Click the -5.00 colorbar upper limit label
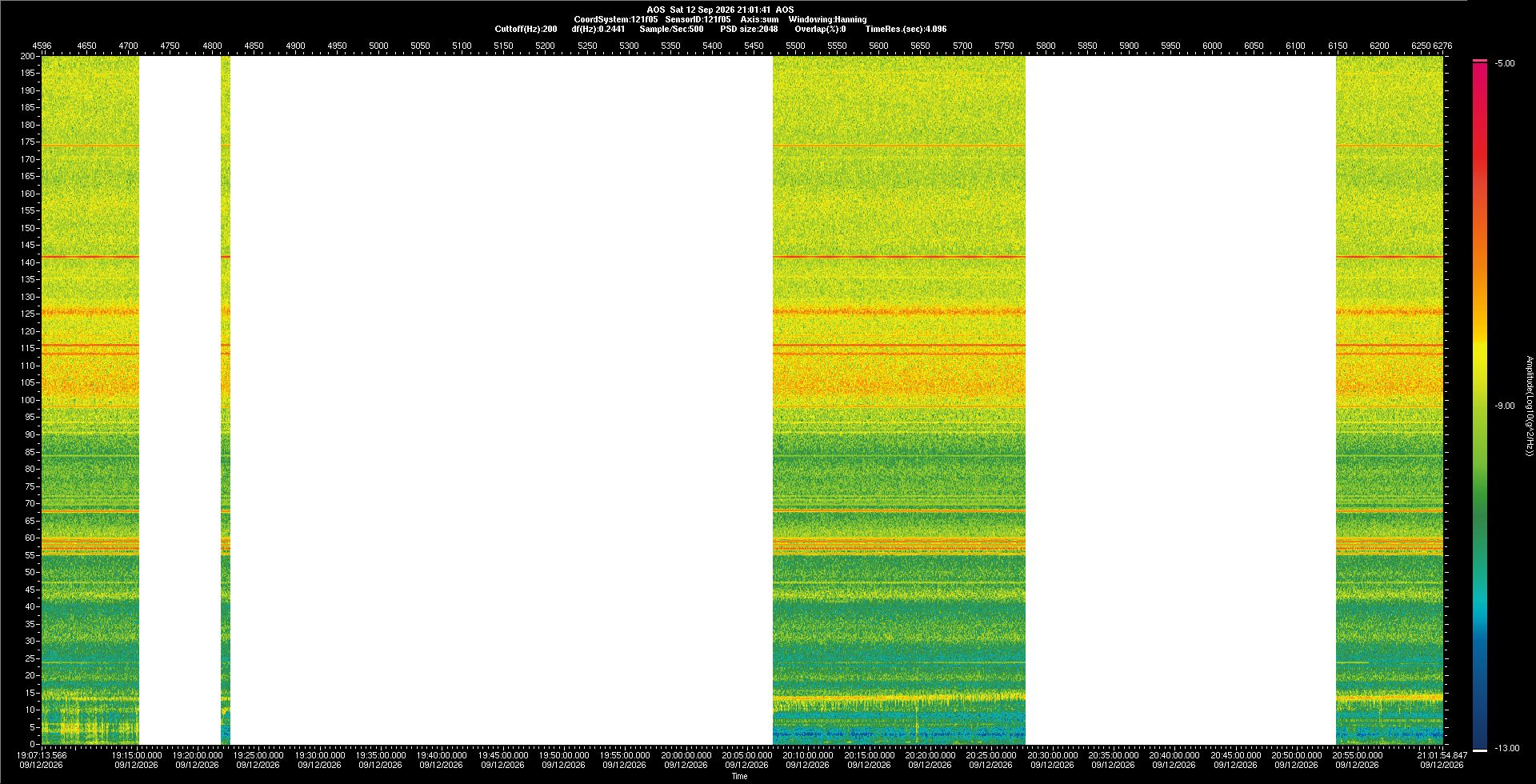 (1504, 63)
